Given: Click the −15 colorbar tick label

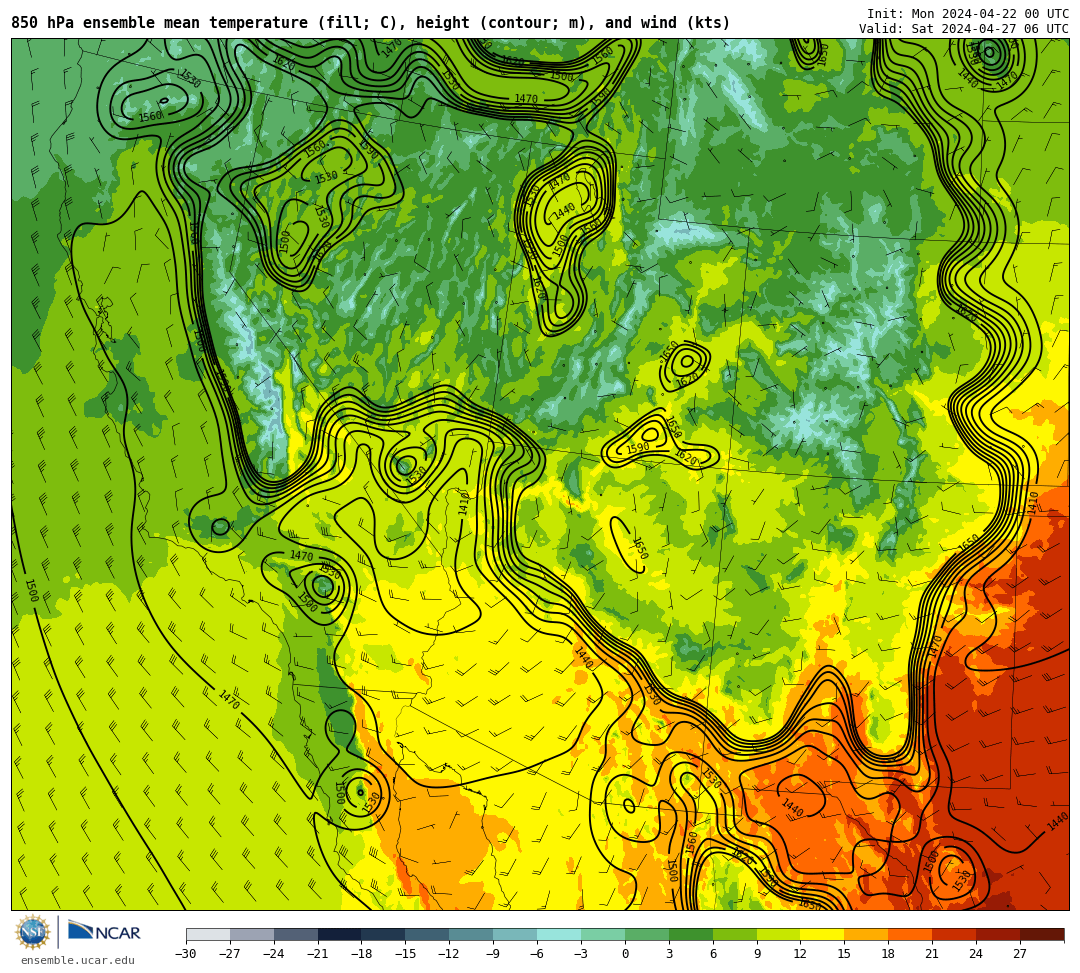Looking at the screenshot, I should point(406,954).
